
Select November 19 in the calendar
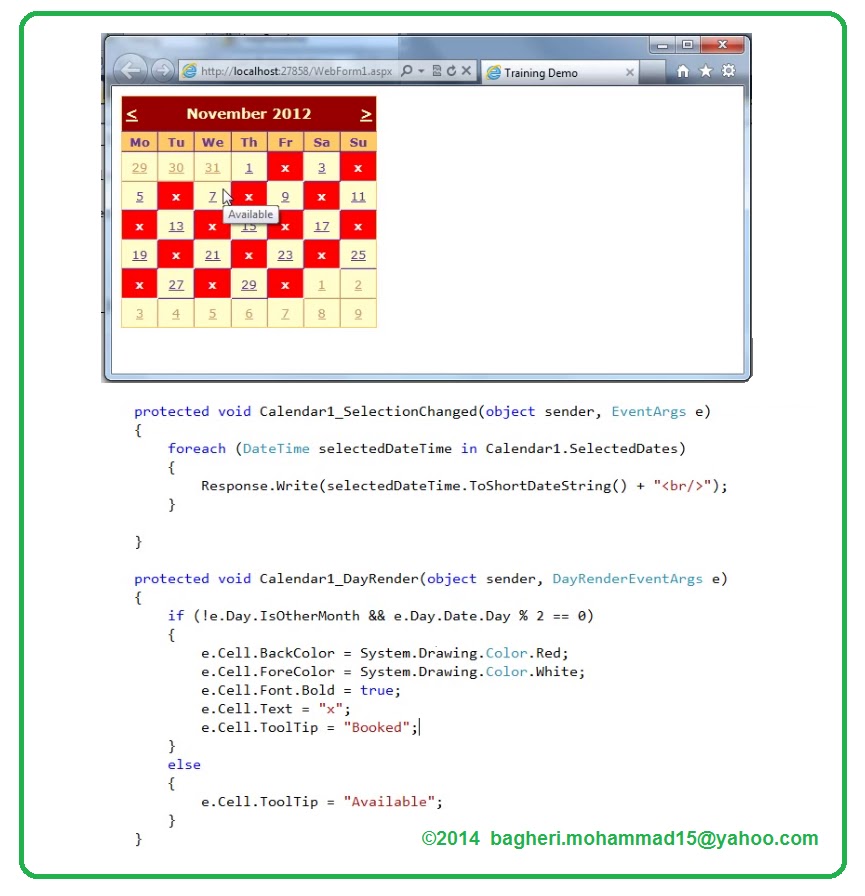click(139, 255)
